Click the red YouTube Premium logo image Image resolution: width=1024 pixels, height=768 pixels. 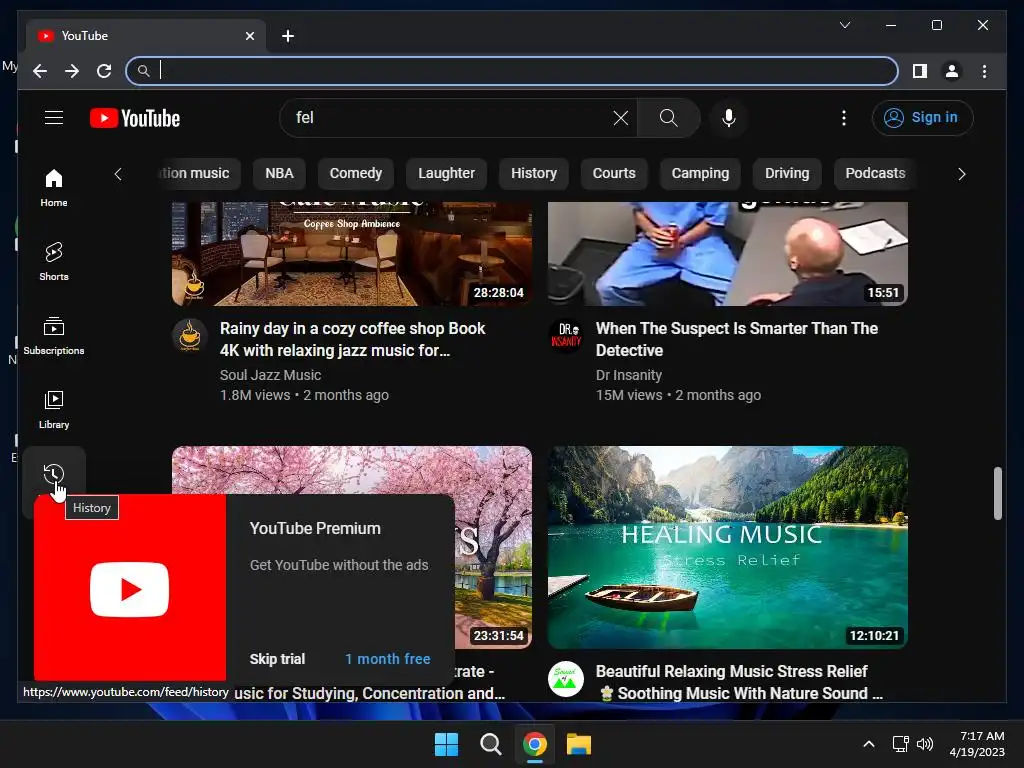click(x=130, y=588)
